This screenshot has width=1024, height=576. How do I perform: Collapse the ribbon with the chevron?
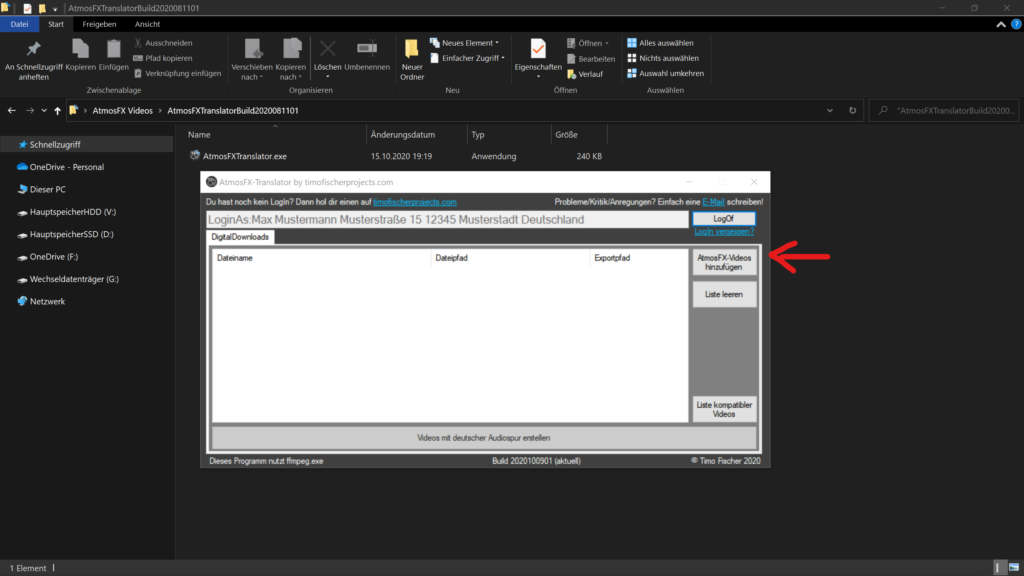point(1000,24)
